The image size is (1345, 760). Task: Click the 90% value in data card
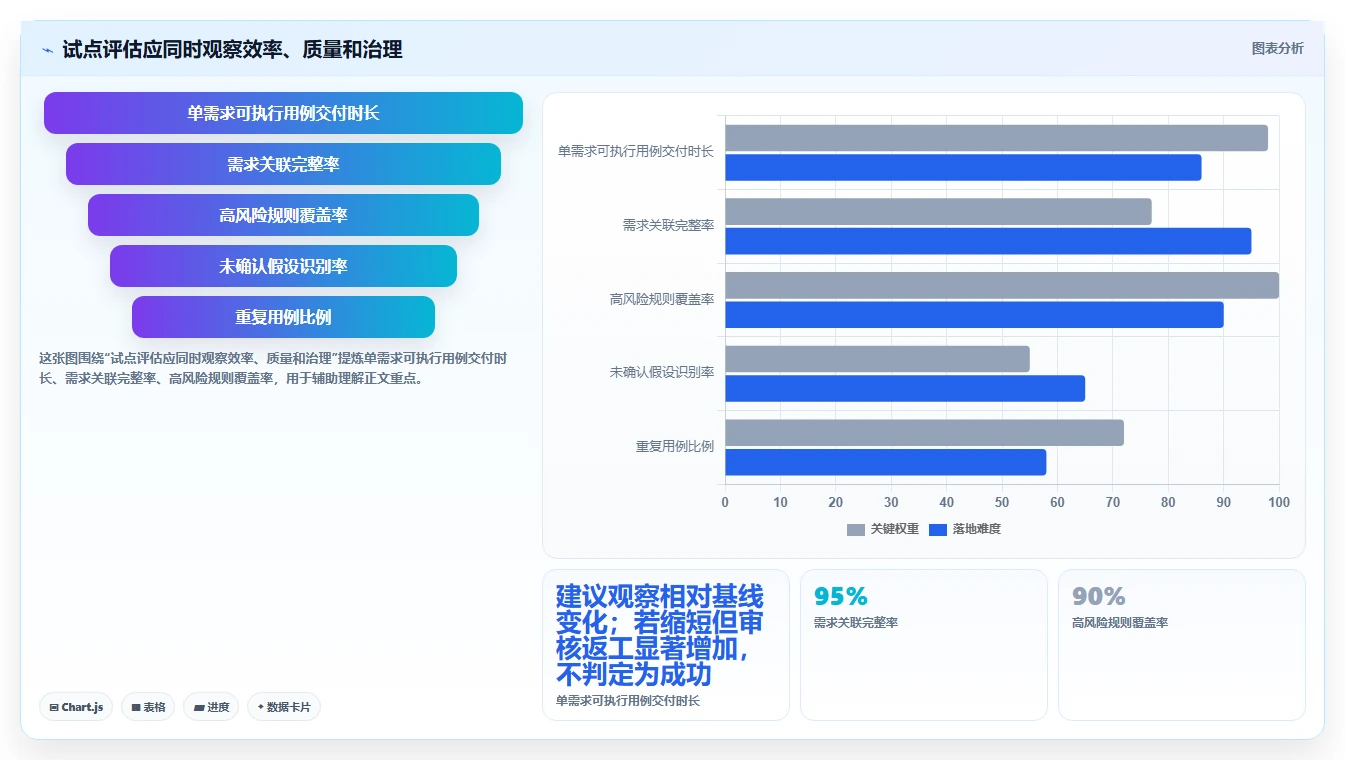tap(1099, 596)
